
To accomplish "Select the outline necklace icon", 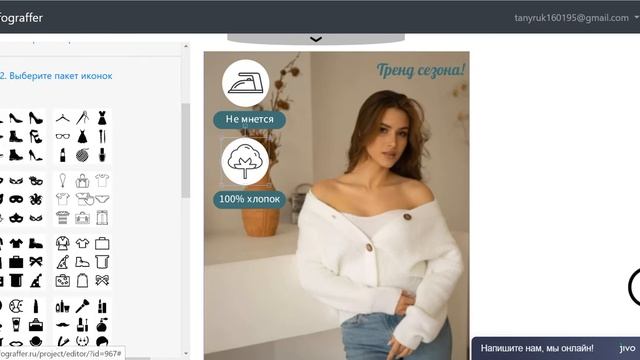I will click(x=62, y=180).
